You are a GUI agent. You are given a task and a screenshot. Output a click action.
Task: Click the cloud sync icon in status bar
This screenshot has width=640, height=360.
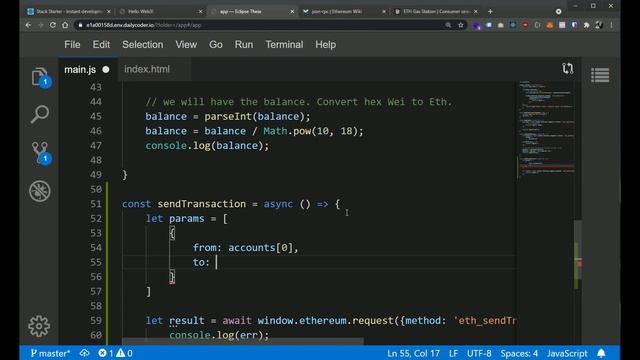click(x=84, y=353)
